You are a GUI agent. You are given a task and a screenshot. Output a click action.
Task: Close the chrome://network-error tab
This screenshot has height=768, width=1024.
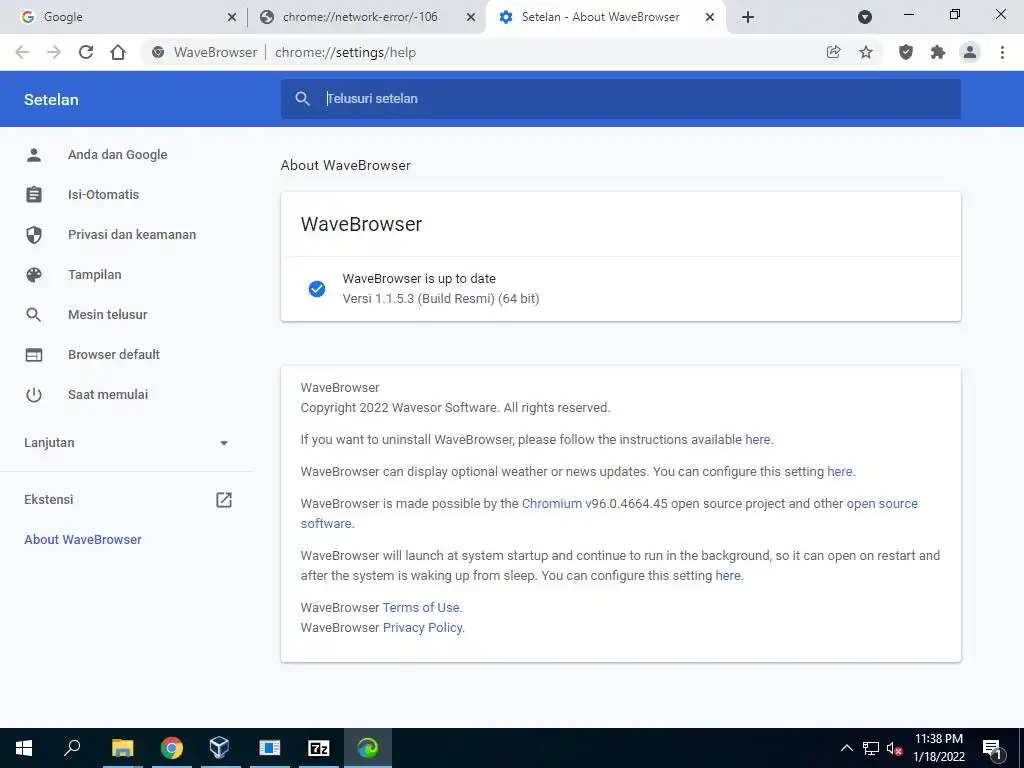(x=471, y=17)
